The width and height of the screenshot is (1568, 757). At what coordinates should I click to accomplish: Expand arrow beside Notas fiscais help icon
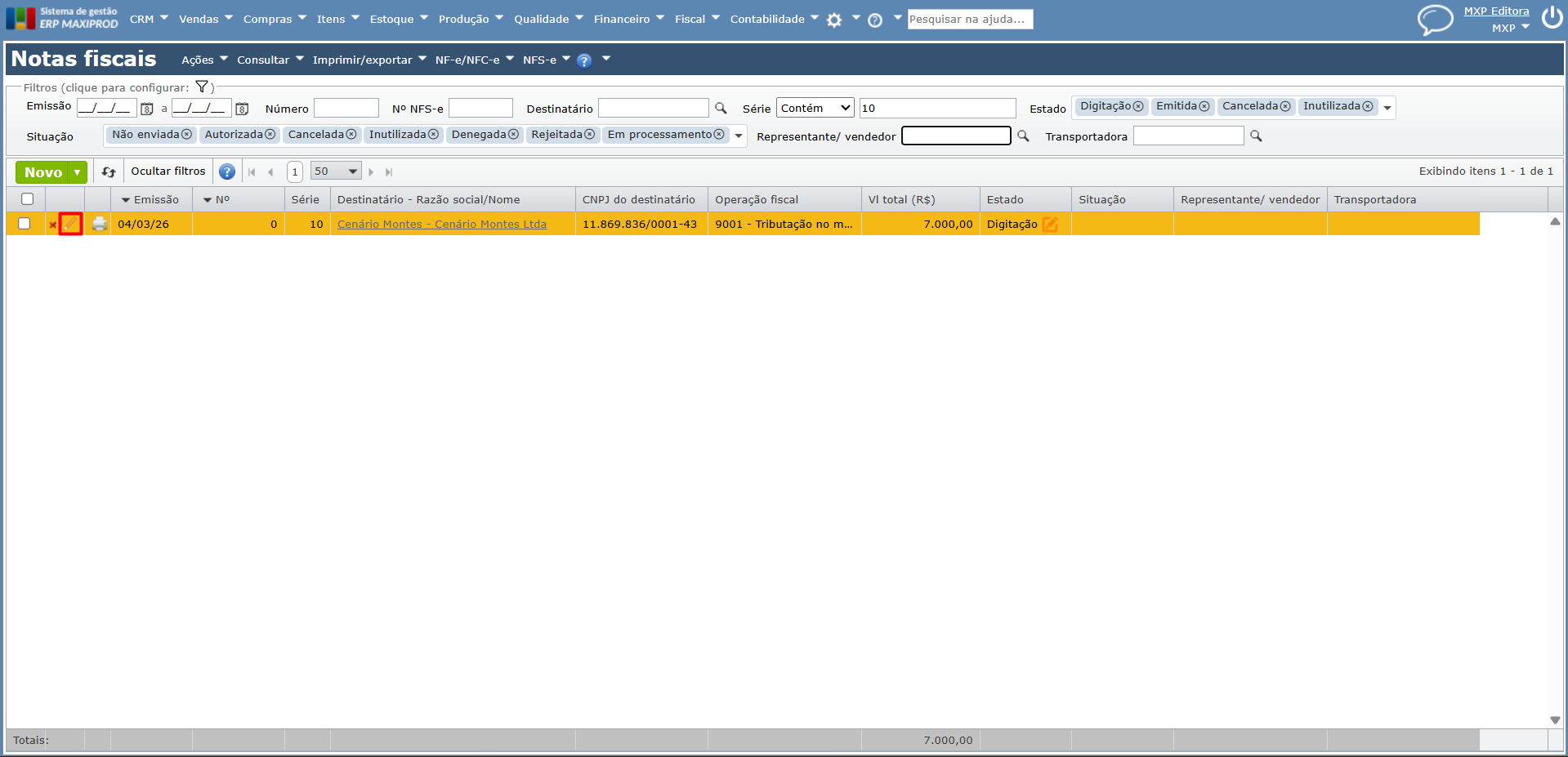coord(606,58)
